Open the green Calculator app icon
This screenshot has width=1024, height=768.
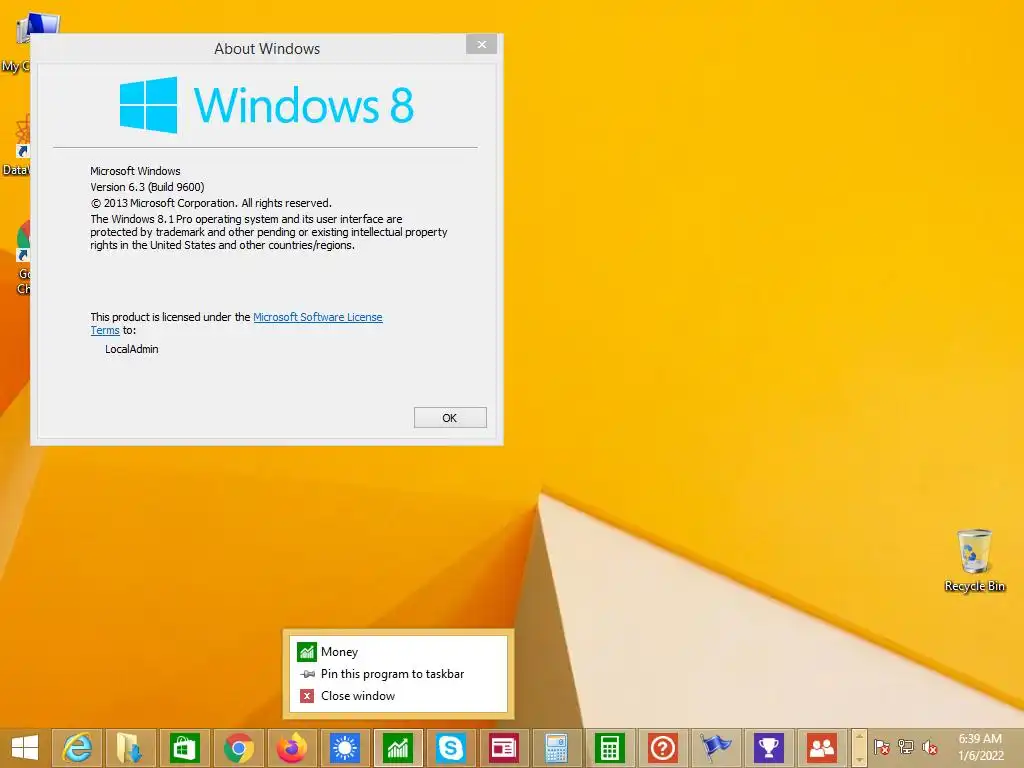pos(610,748)
